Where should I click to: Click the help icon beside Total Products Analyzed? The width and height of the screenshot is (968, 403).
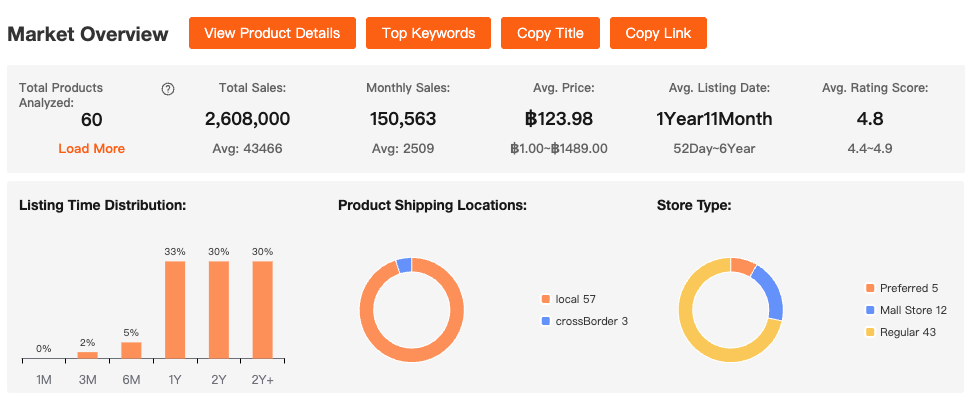coord(168,89)
